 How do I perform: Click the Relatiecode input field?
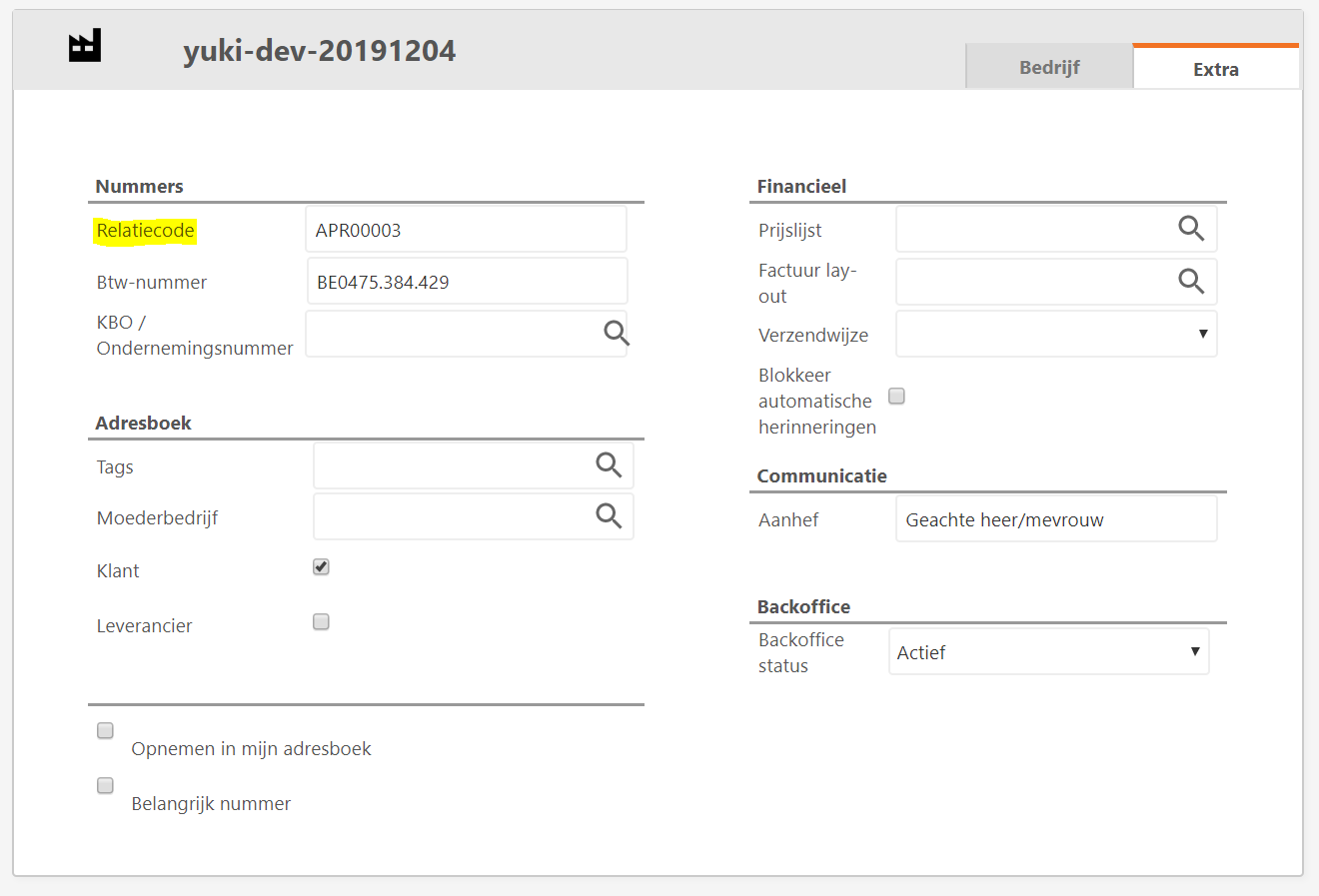point(465,230)
